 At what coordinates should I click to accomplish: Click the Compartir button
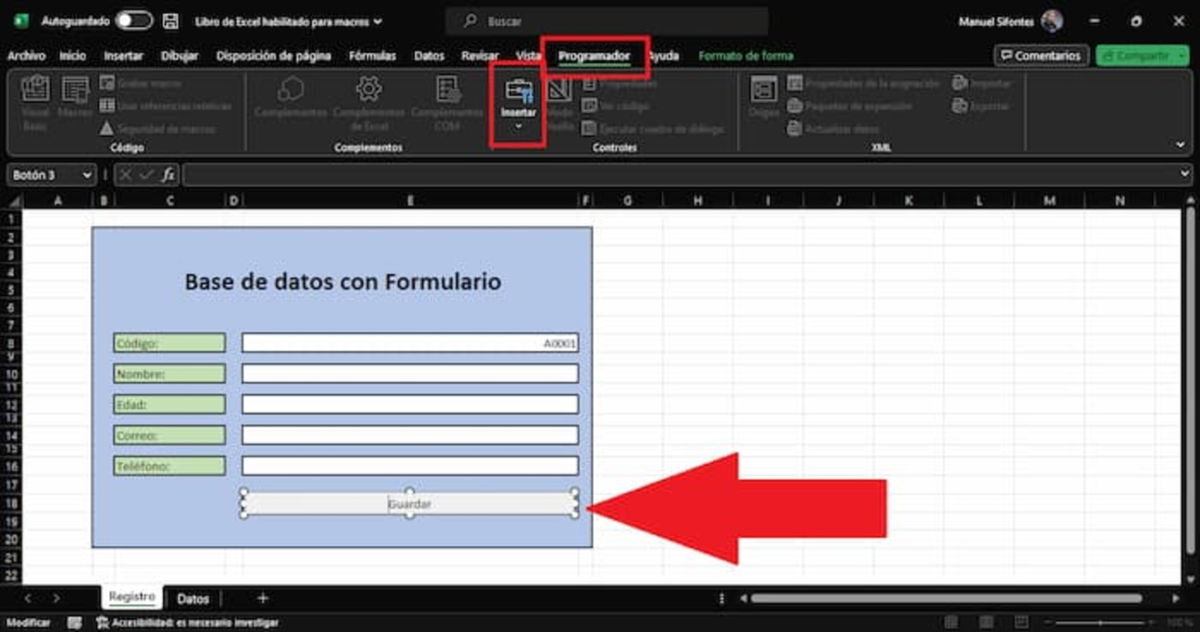coord(1139,56)
